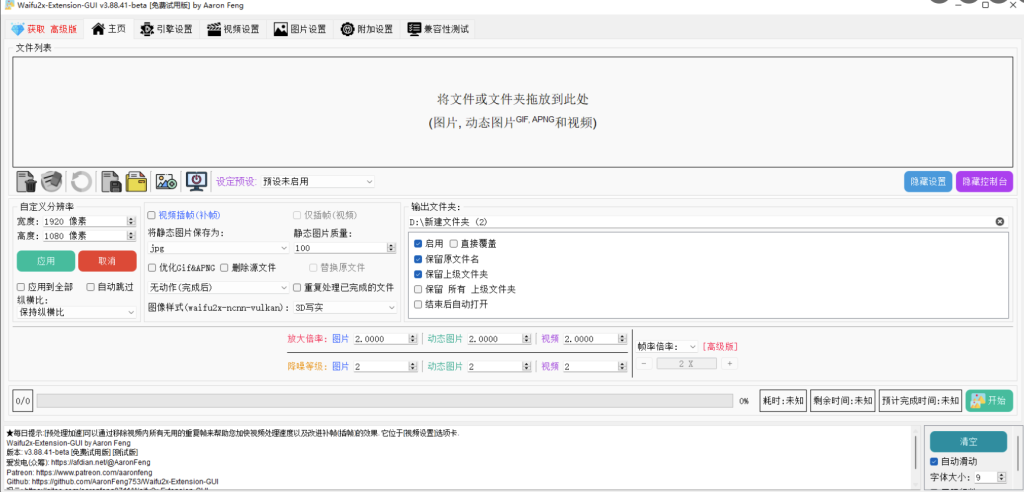
Task: Click the save file list floppy icon
Action: click(x=111, y=181)
